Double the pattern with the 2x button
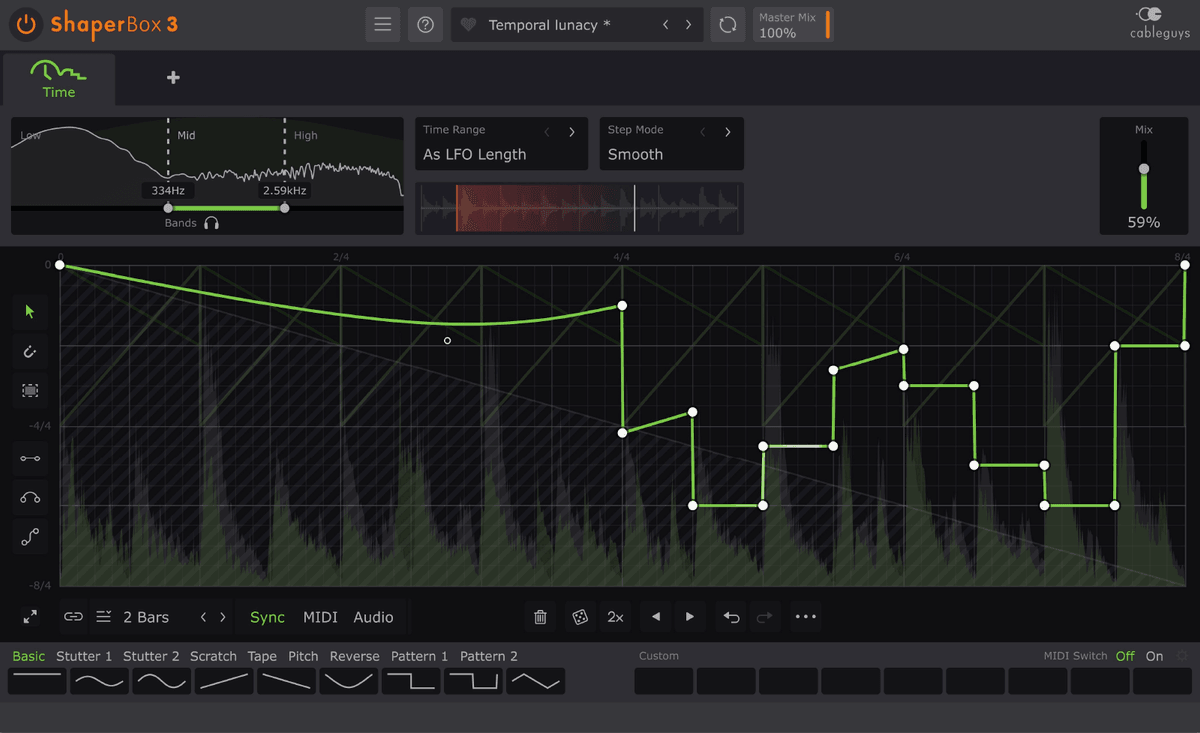The image size is (1200, 733). click(x=615, y=617)
